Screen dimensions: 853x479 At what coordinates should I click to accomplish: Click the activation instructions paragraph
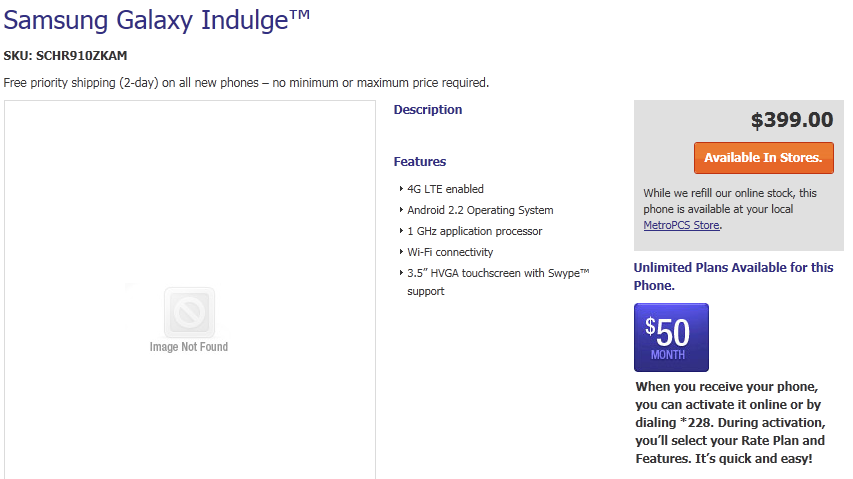pos(731,422)
